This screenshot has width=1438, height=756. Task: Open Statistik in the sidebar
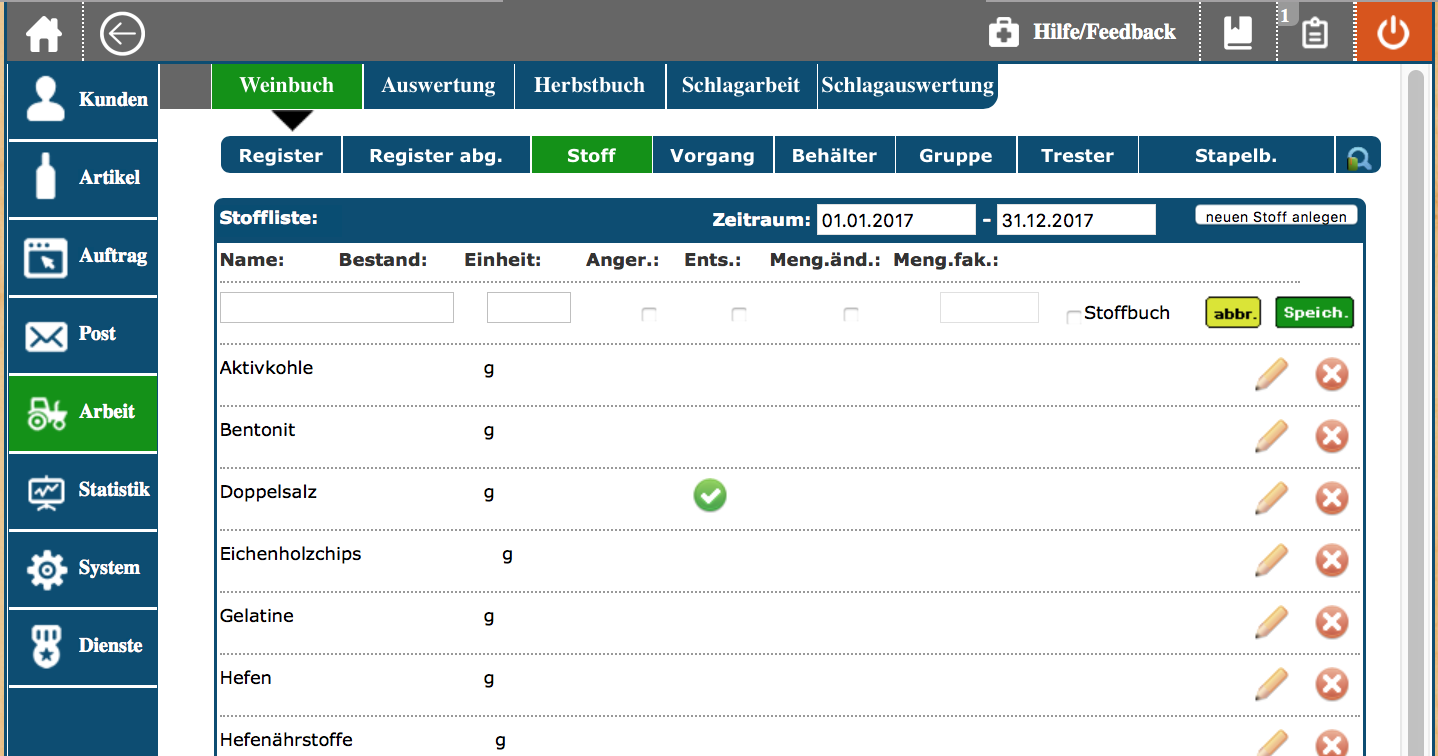point(83,490)
